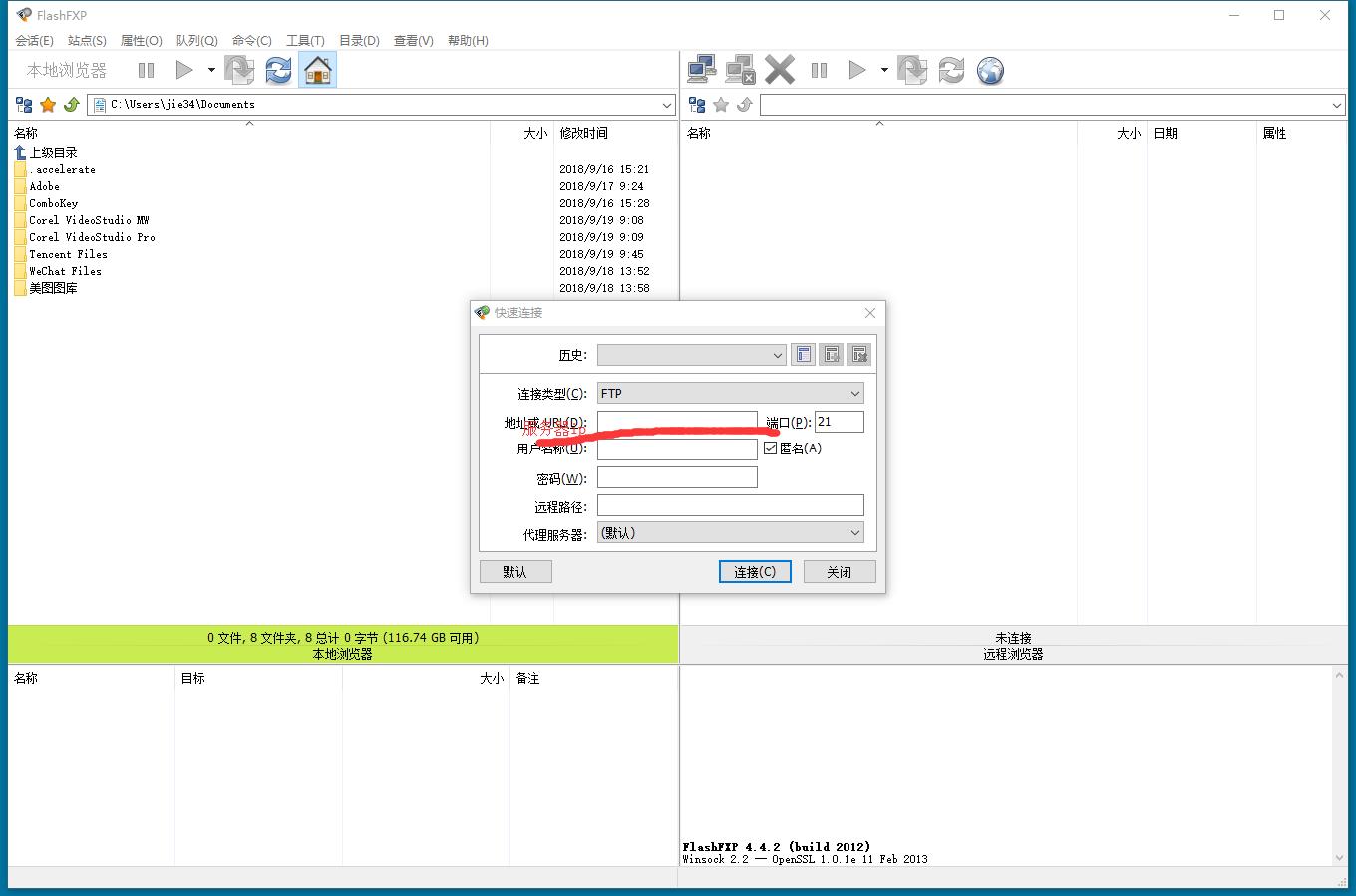Open the 队列(Q) menu

pyautogui.click(x=197, y=41)
